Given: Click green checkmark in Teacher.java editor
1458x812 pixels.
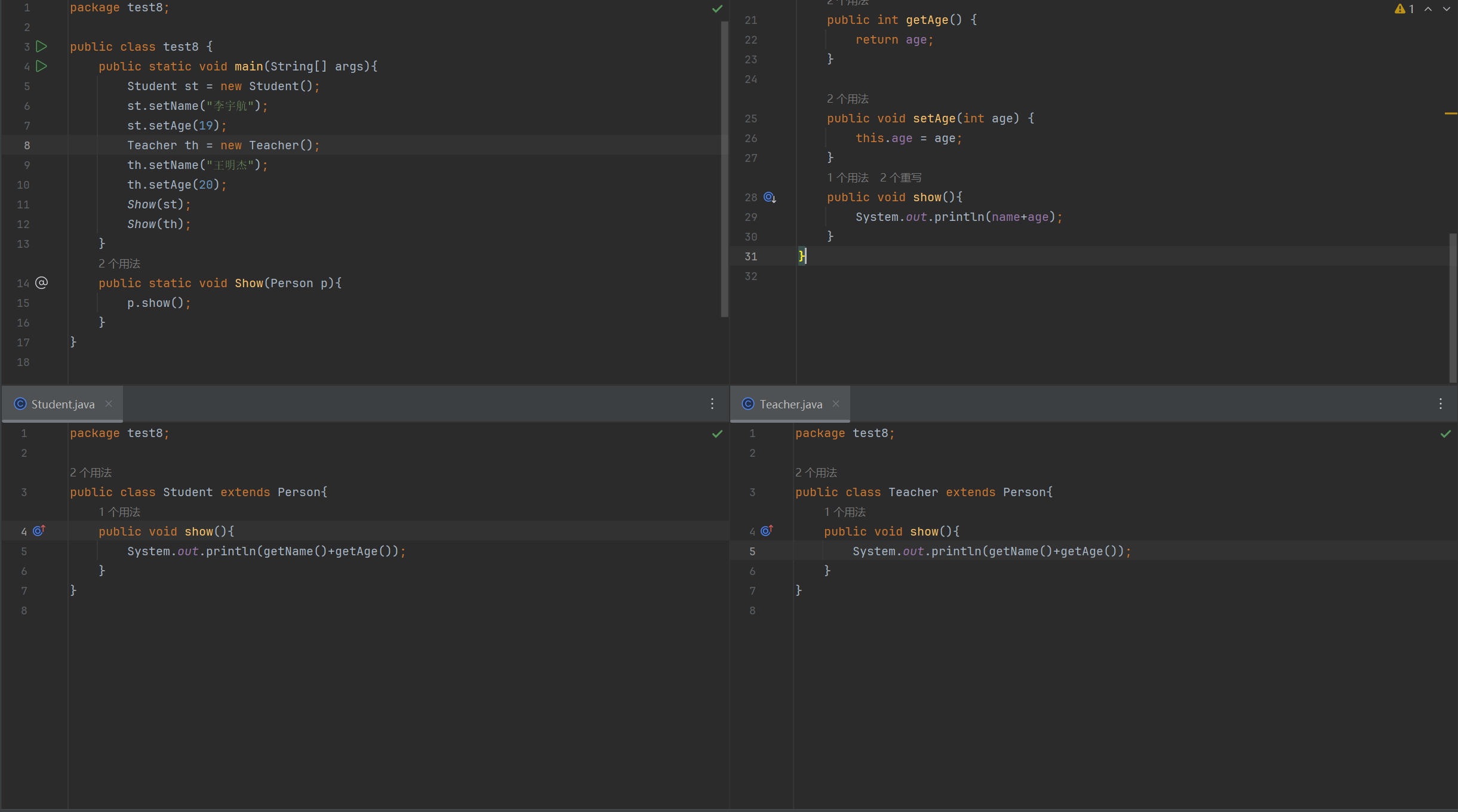Looking at the screenshot, I should (x=1445, y=434).
